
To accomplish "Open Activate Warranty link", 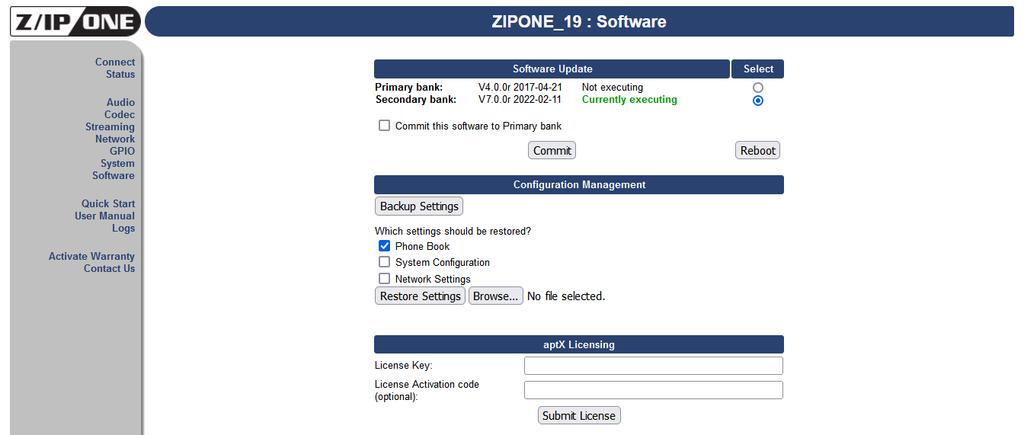I will pos(91,256).
